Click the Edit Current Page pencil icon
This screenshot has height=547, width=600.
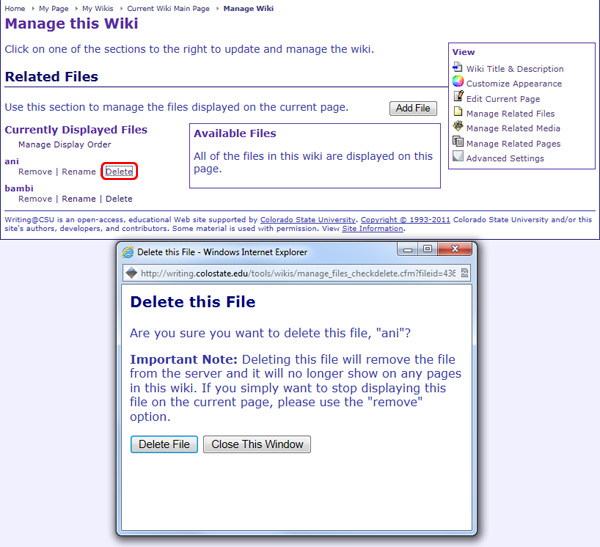(458, 98)
